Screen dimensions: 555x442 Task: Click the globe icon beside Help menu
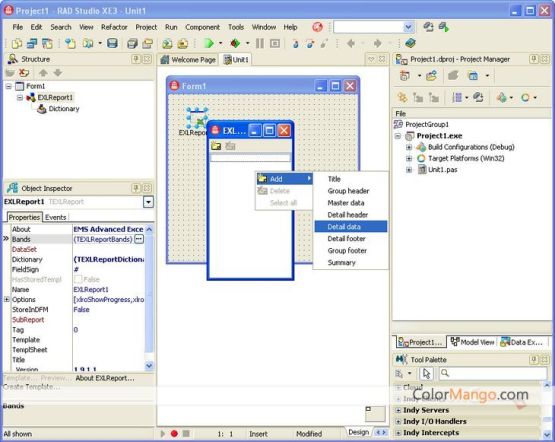317,27
